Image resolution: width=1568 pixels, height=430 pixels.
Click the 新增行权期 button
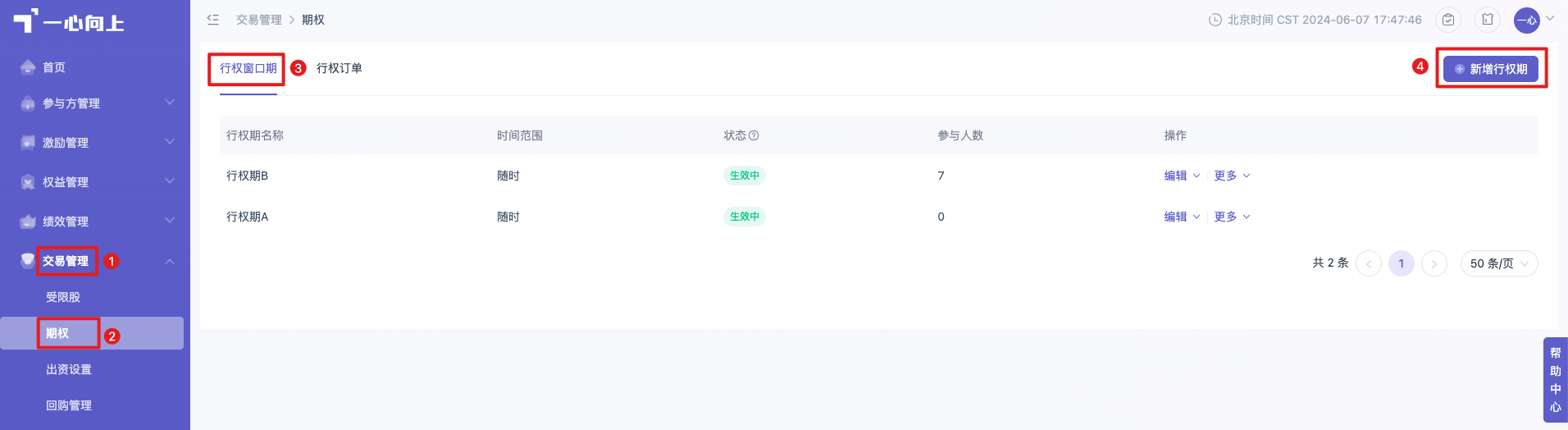coord(1491,69)
